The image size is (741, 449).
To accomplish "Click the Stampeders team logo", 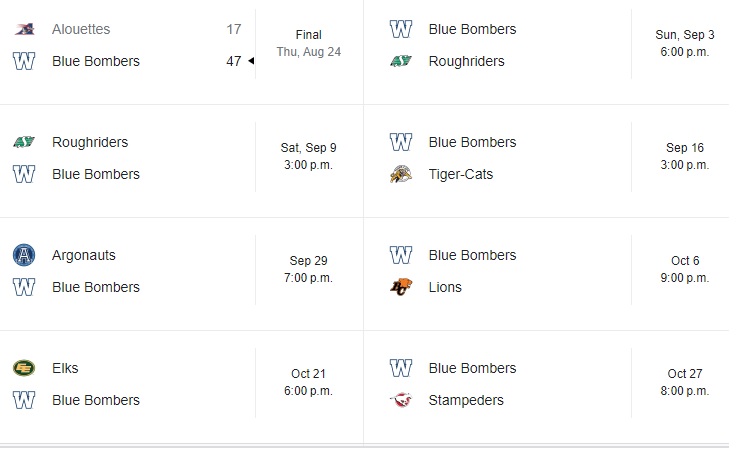I will [x=401, y=401].
